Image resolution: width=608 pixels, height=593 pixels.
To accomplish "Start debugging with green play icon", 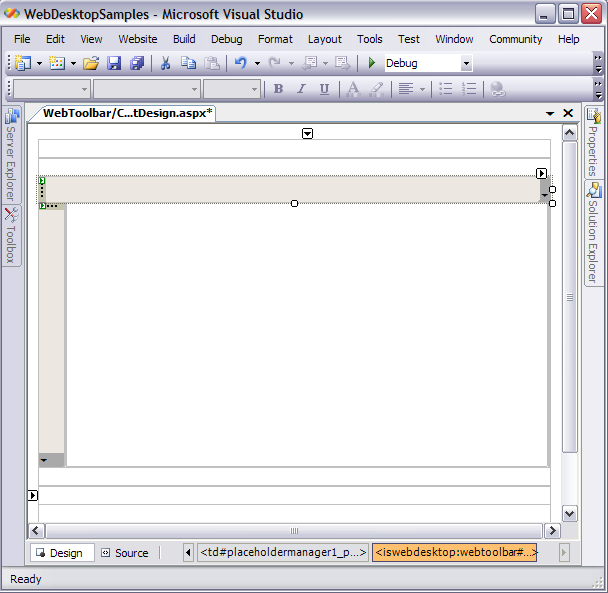I will [372, 63].
